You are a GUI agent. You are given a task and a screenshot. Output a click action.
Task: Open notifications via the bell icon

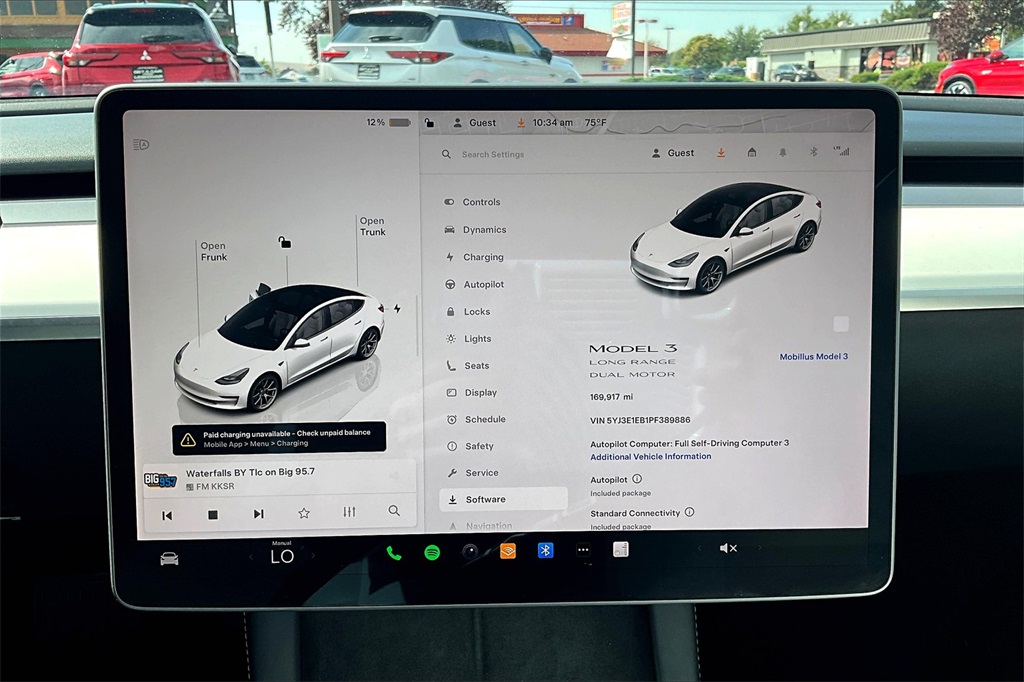[782, 152]
